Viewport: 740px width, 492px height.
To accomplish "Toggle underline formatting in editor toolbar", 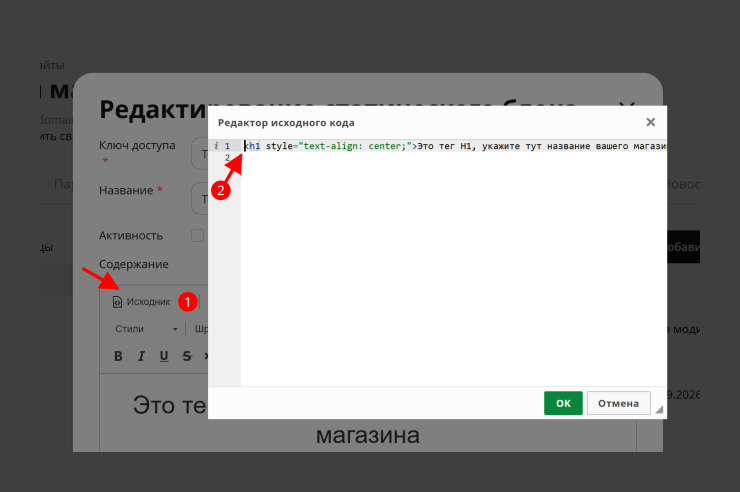I will 164,356.
